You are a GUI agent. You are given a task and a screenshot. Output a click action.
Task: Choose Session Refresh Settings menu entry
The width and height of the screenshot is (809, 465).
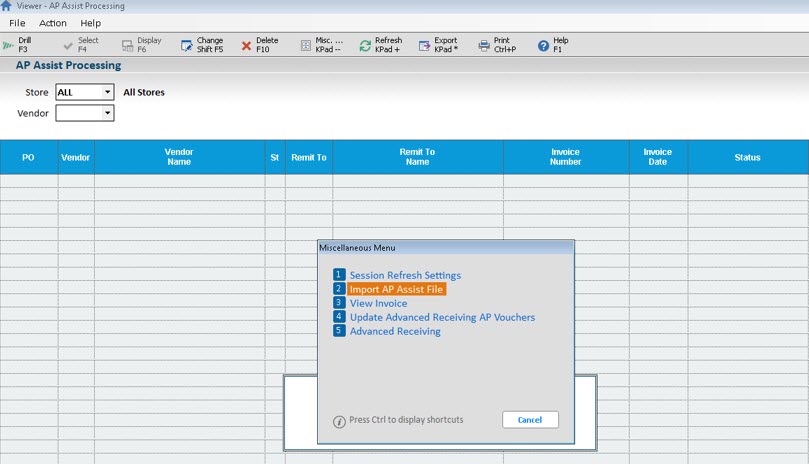pyautogui.click(x=405, y=275)
